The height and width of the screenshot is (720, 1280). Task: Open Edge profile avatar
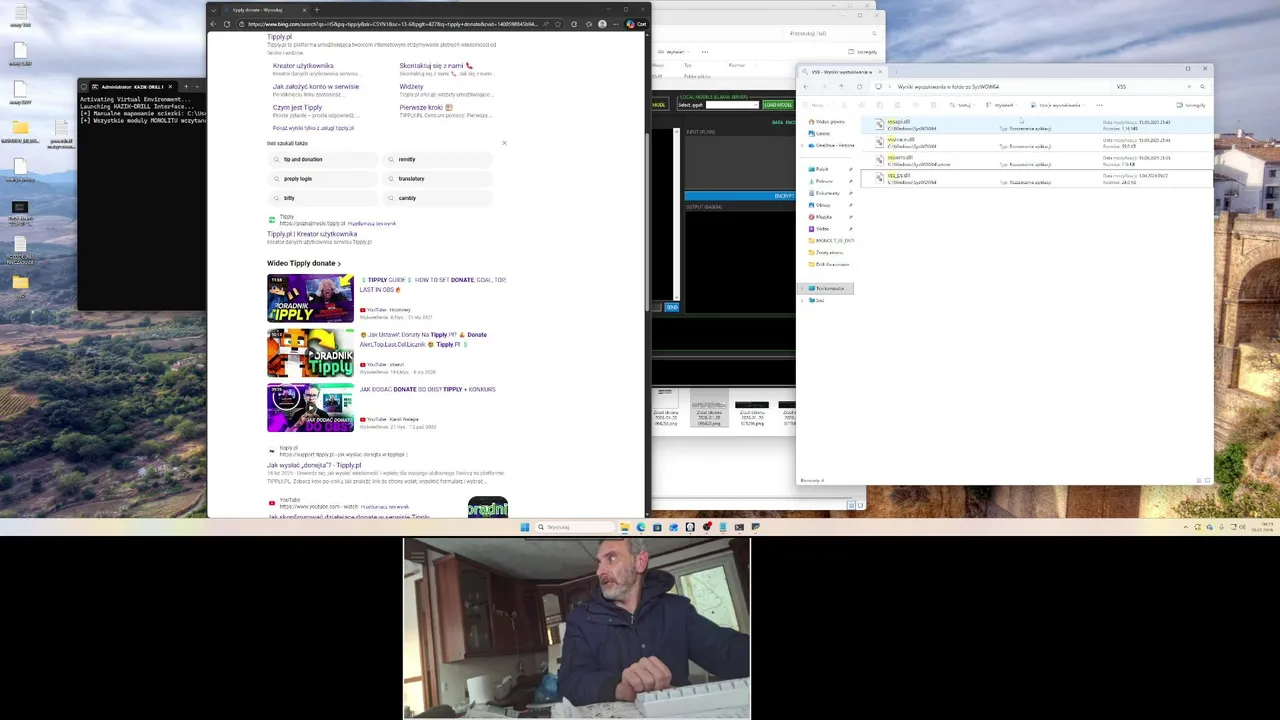click(602, 24)
